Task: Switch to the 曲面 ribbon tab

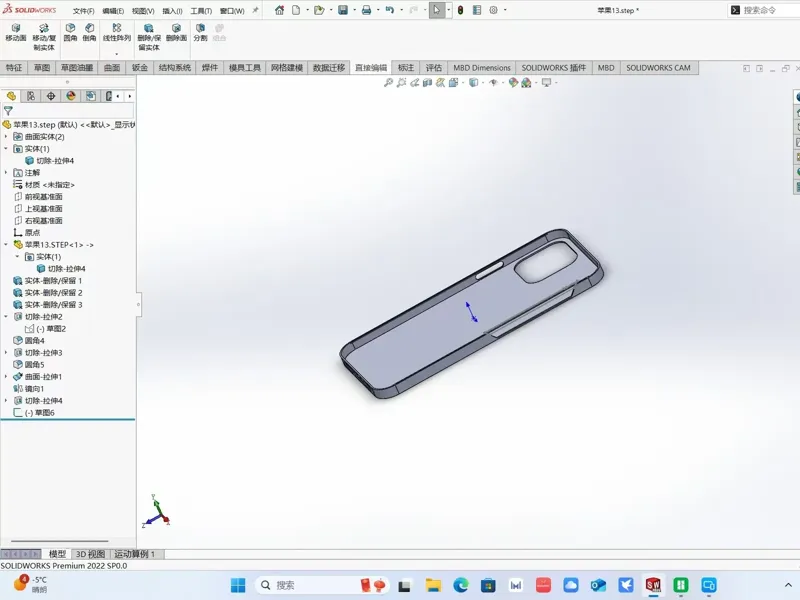Action: coord(112,68)
